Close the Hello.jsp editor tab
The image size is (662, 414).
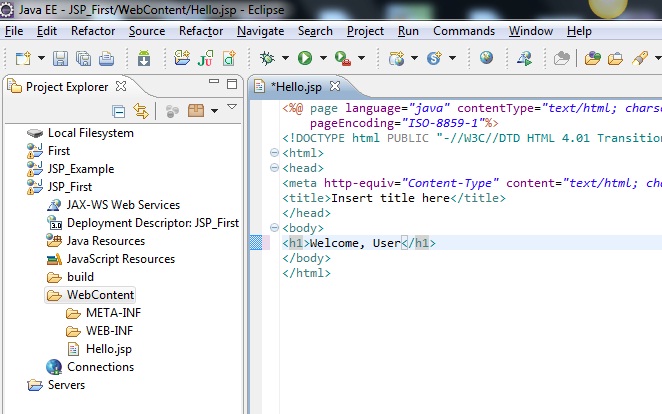335,86
